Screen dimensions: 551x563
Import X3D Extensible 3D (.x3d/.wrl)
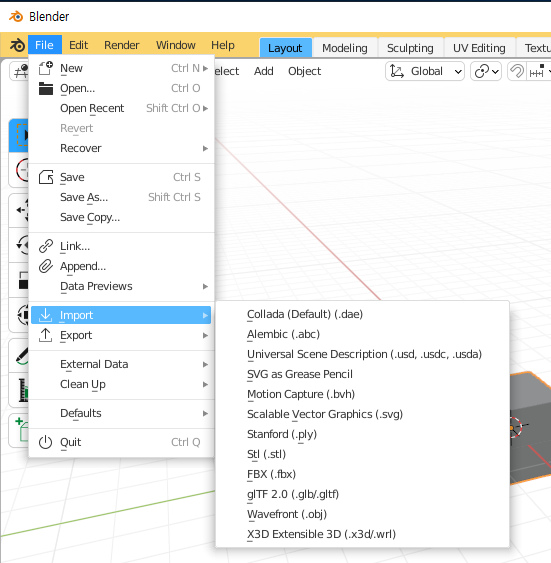coord(363,534)
